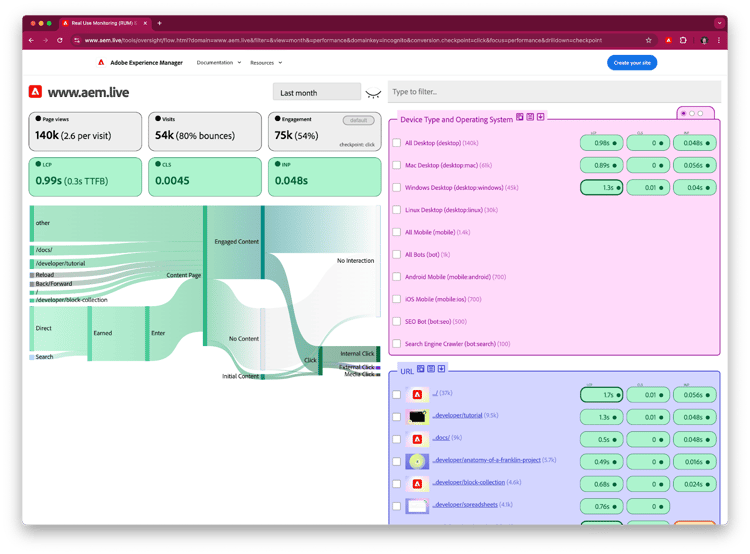Go forward using the browser forward arrow
Screen dimensions: 750x554
tap(45, 40)
